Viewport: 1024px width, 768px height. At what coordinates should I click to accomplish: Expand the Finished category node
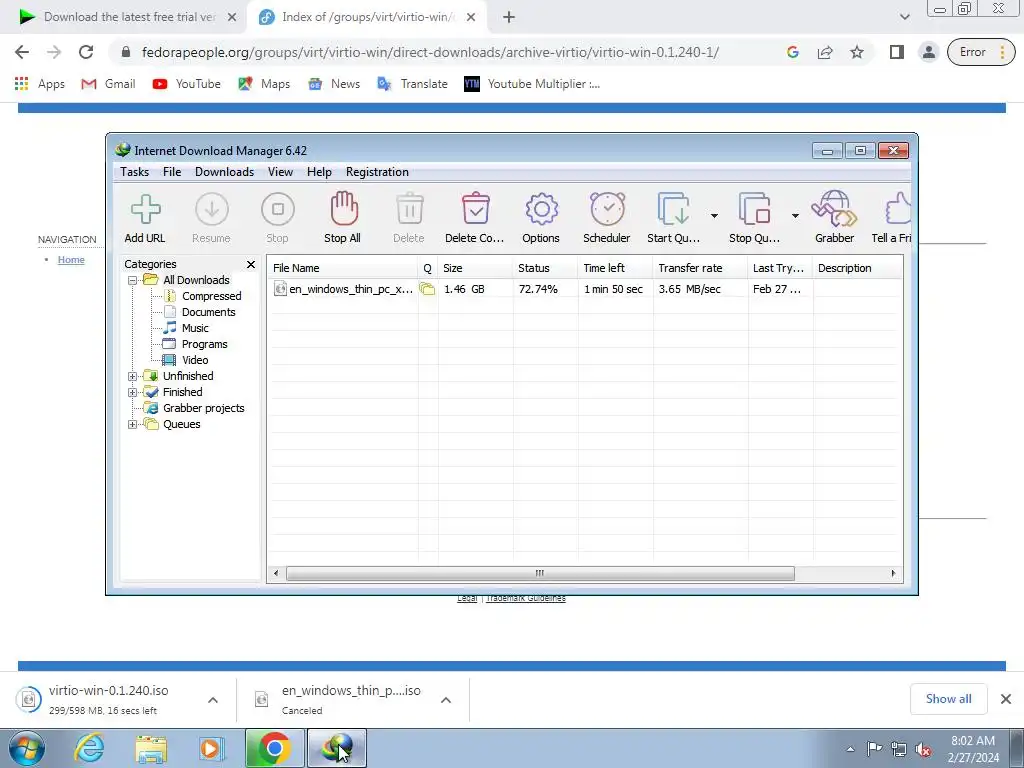click(x=133, y=392)
